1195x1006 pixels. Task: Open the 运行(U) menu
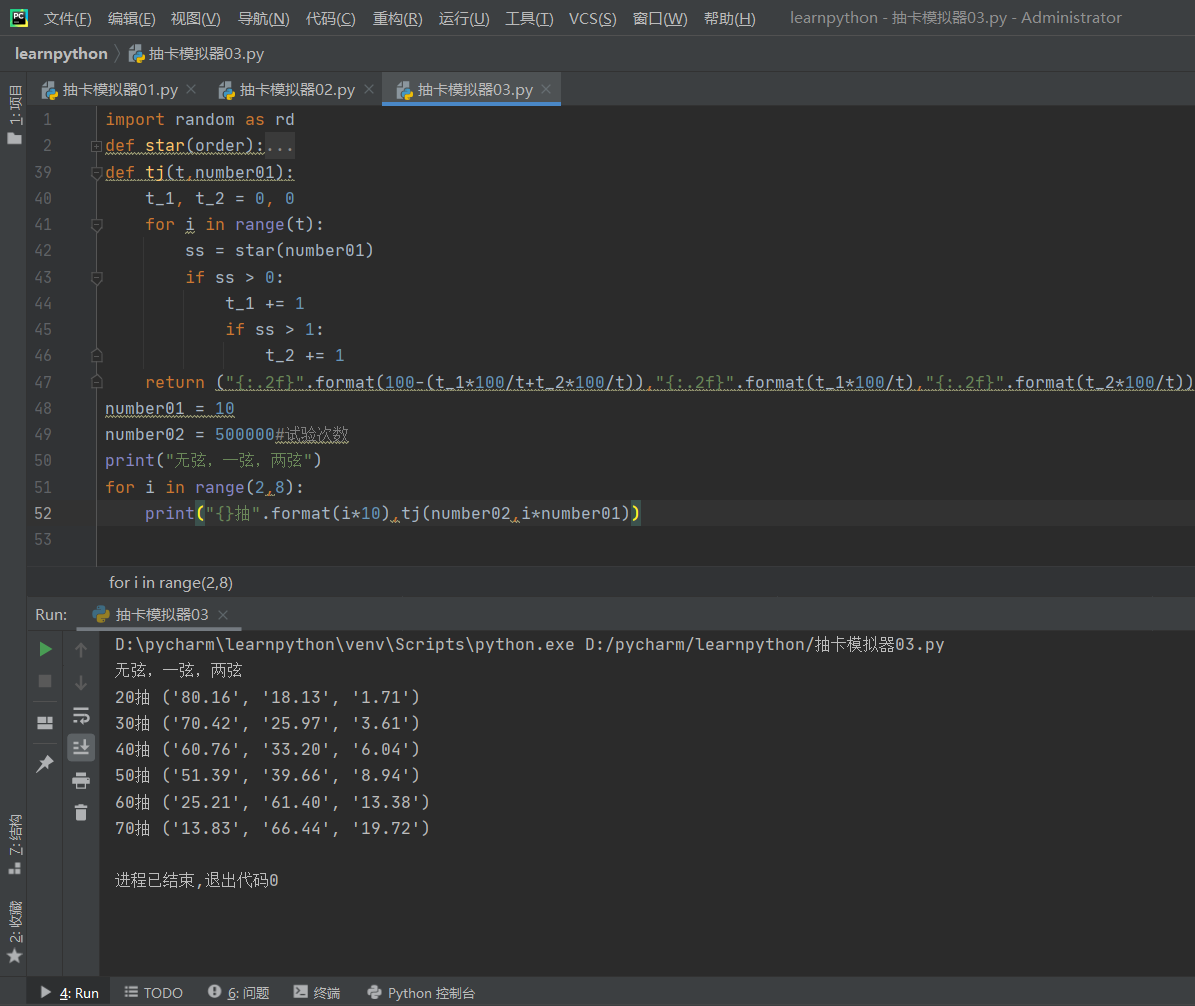463,18
